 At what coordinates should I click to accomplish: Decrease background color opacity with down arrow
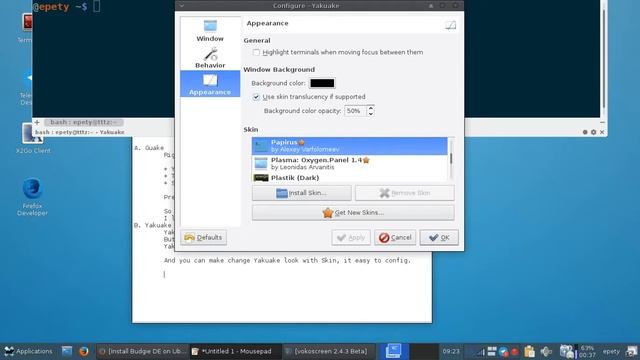(370, 113)
